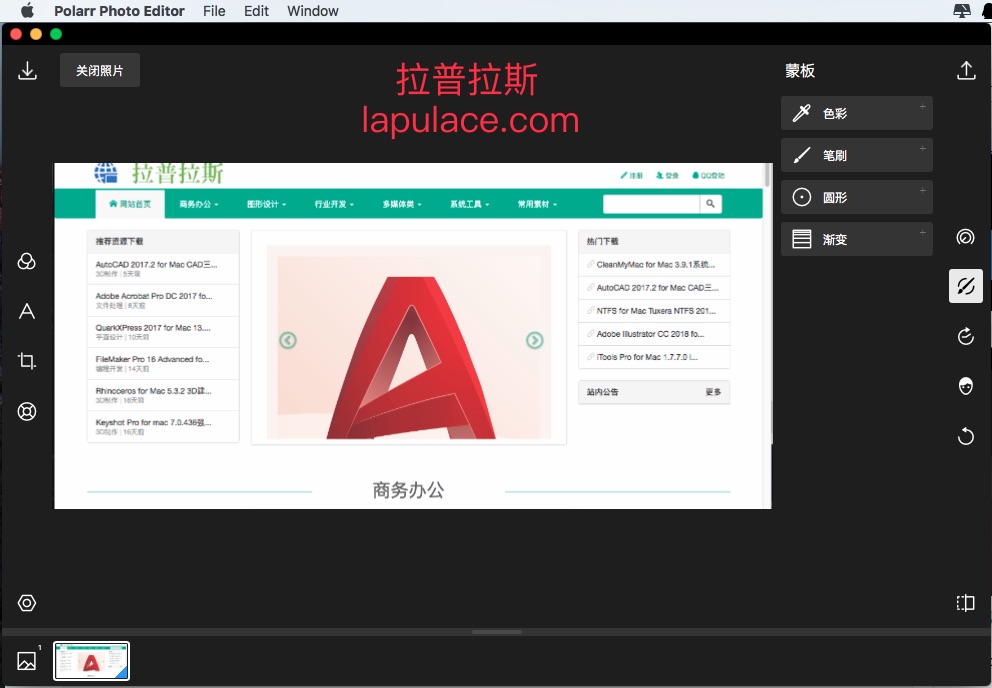Open settings hexagon icon
The image size is (992, 688).
point(27,603)
